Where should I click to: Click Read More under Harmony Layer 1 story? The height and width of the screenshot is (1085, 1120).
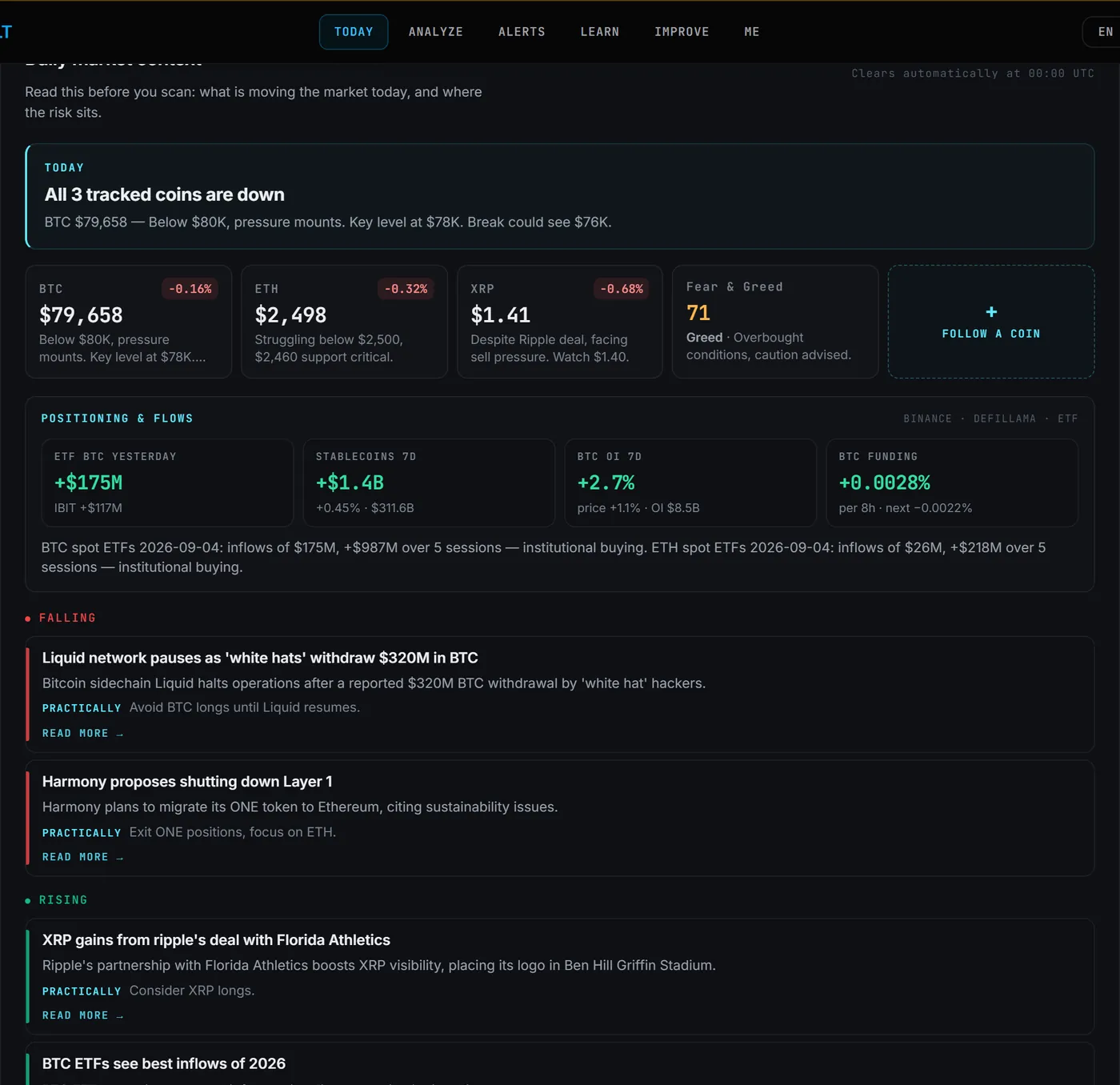[x=82, y=857]
